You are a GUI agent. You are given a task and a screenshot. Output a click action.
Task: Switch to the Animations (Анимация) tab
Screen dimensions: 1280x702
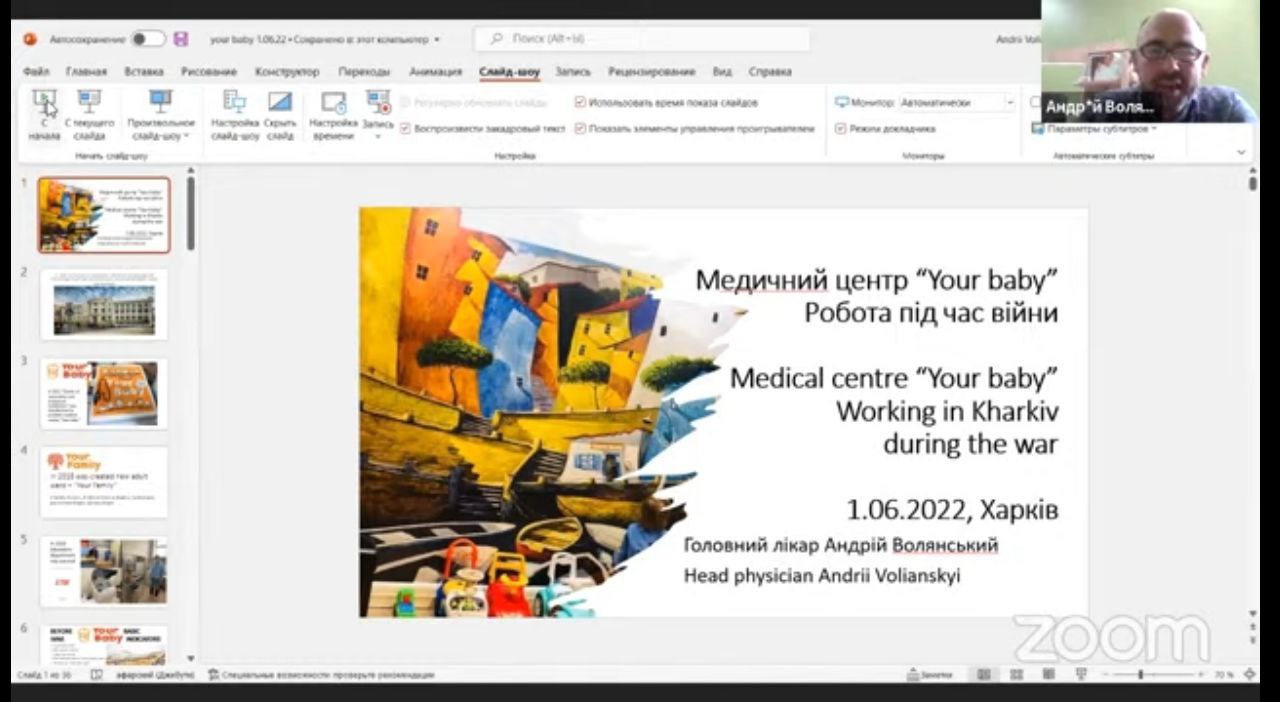(x=435, y=72)
